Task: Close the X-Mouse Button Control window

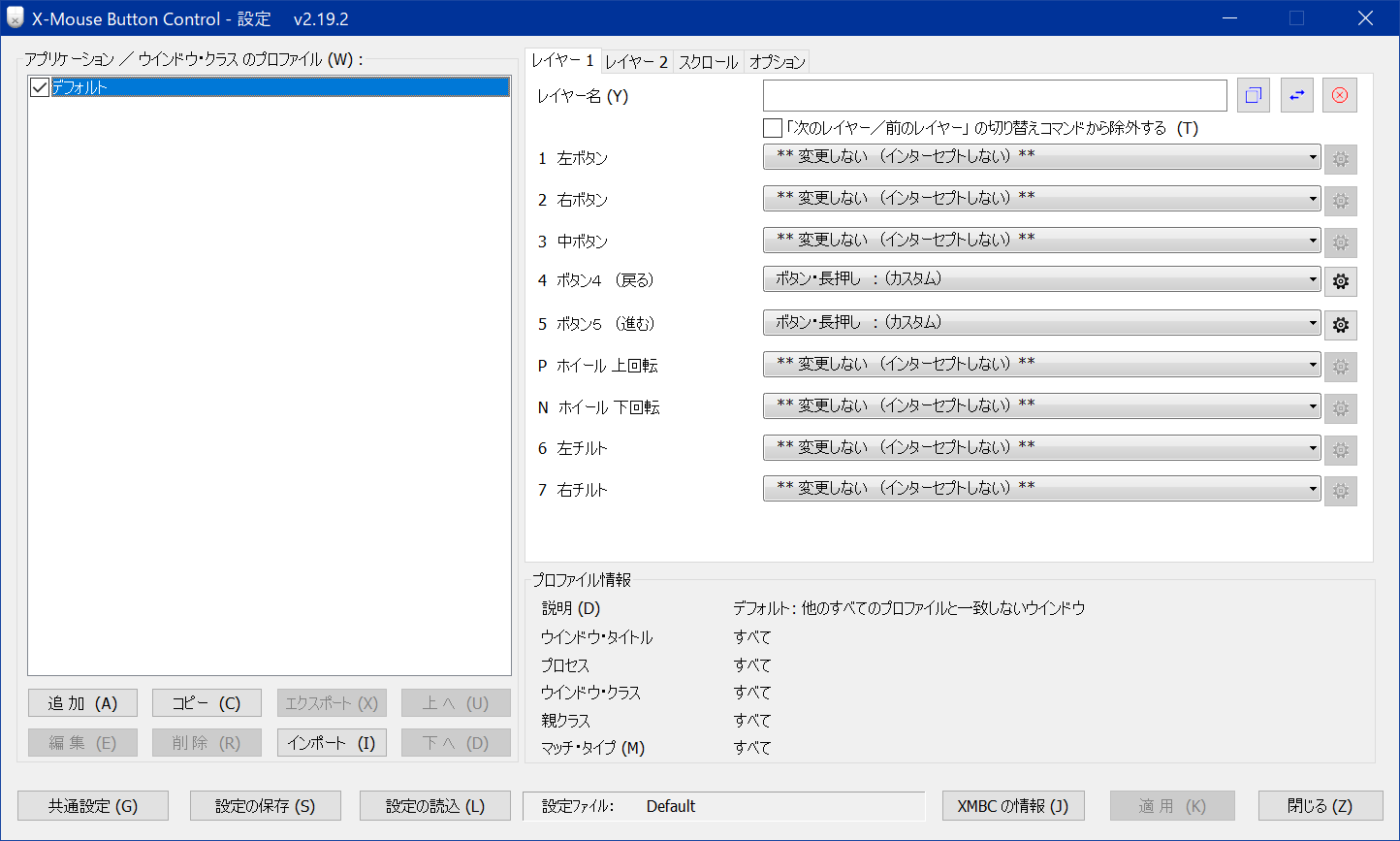Action: point(1365,17)
